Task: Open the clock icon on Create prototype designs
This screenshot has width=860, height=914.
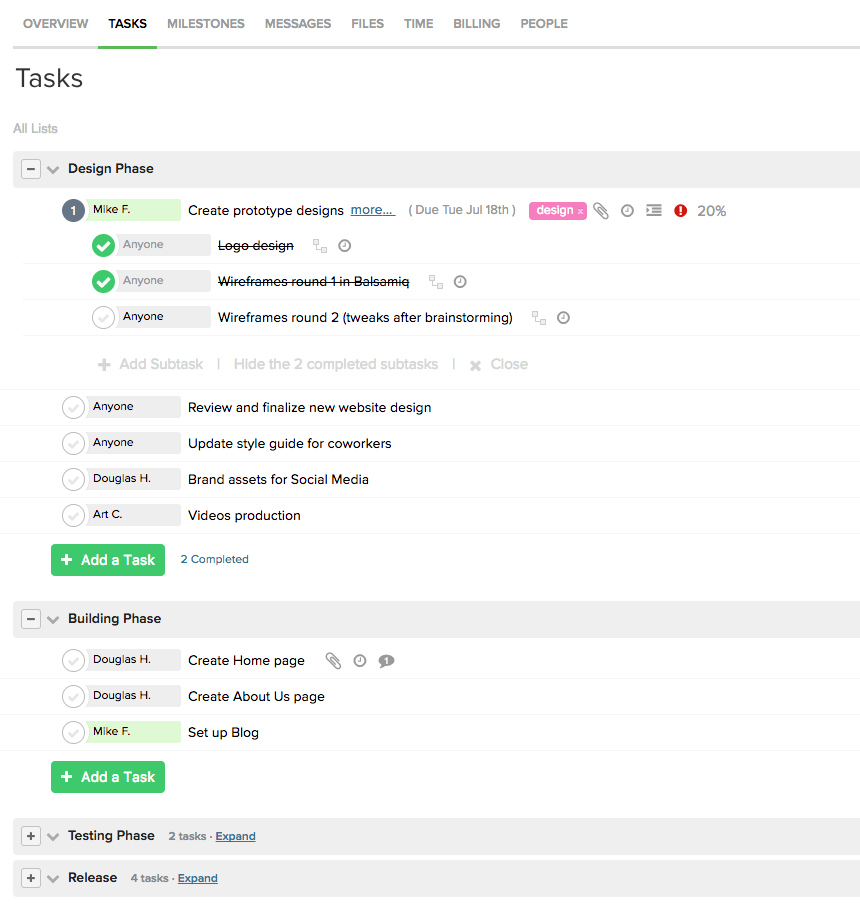Action: [x=627, y=211]
